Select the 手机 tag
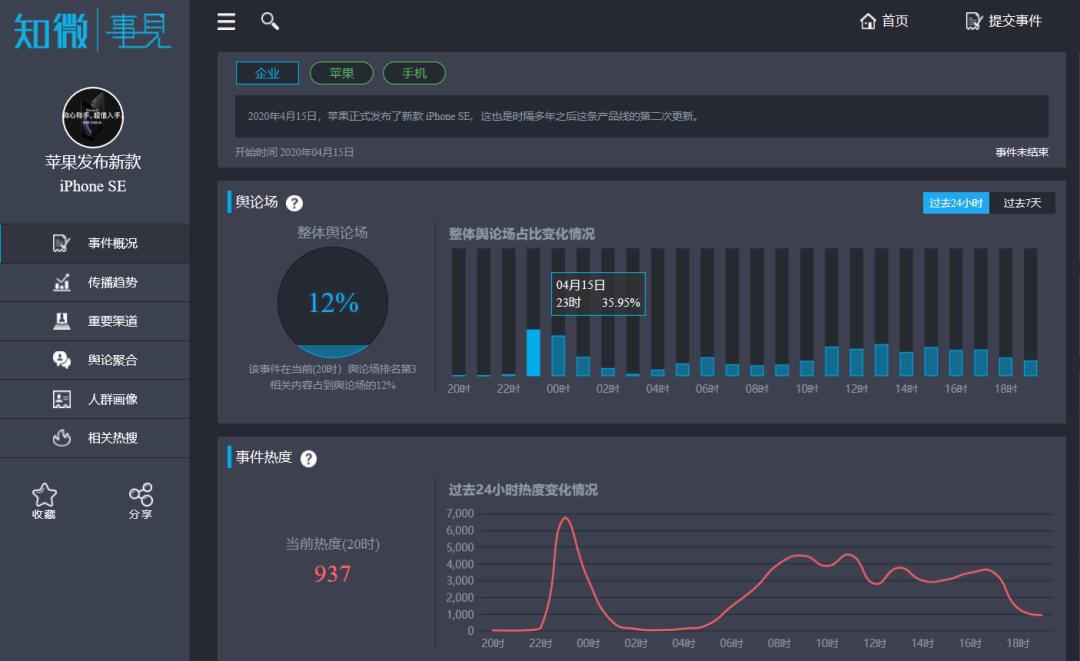This screenshot has height=661, width=1080. tap(414, 73)
